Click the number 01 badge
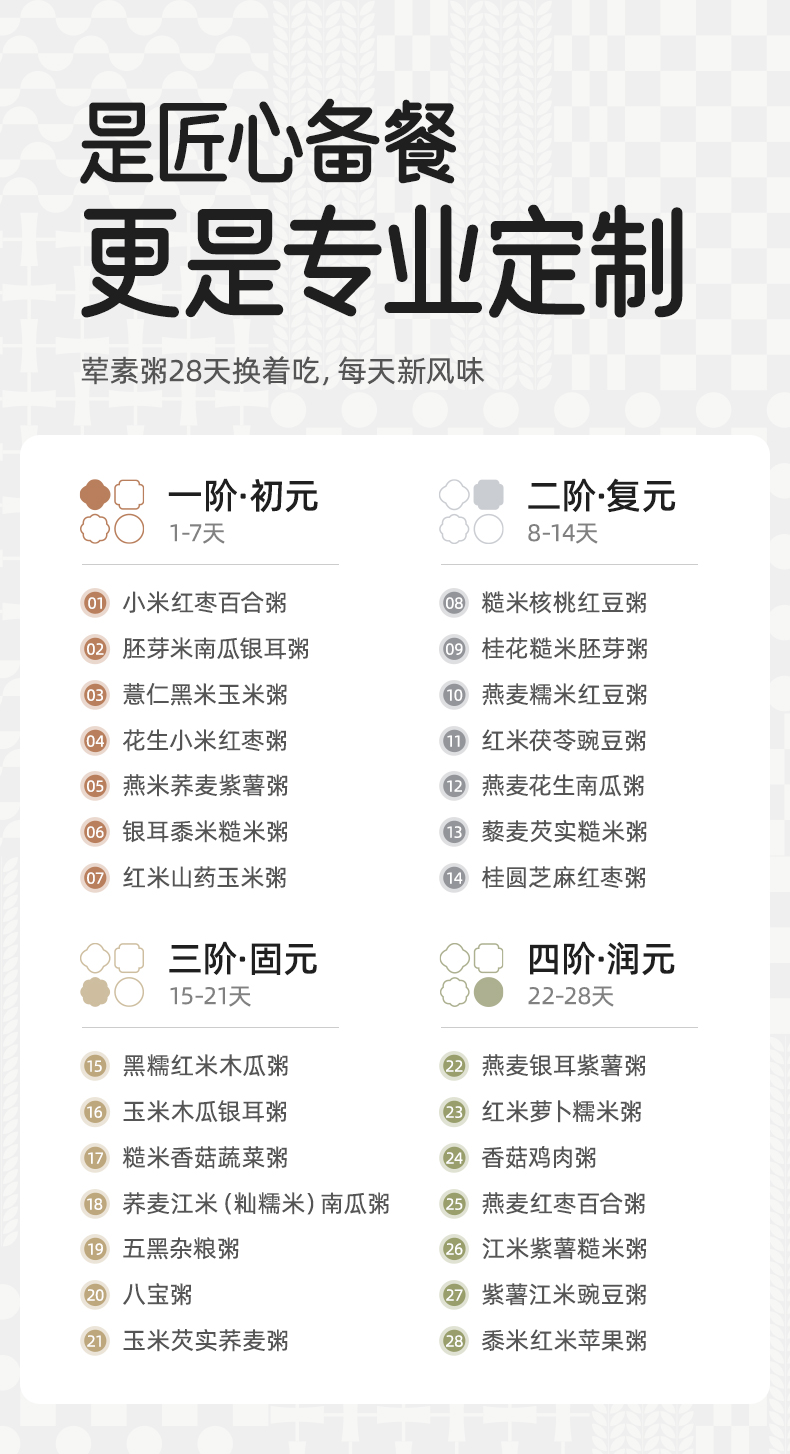 coord(95,603)
